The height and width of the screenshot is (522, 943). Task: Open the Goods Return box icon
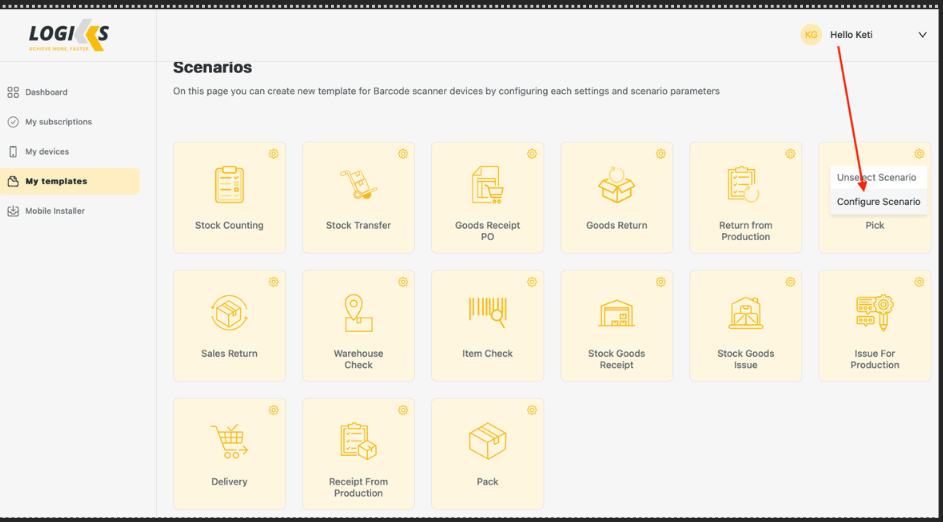click(616, 185)
